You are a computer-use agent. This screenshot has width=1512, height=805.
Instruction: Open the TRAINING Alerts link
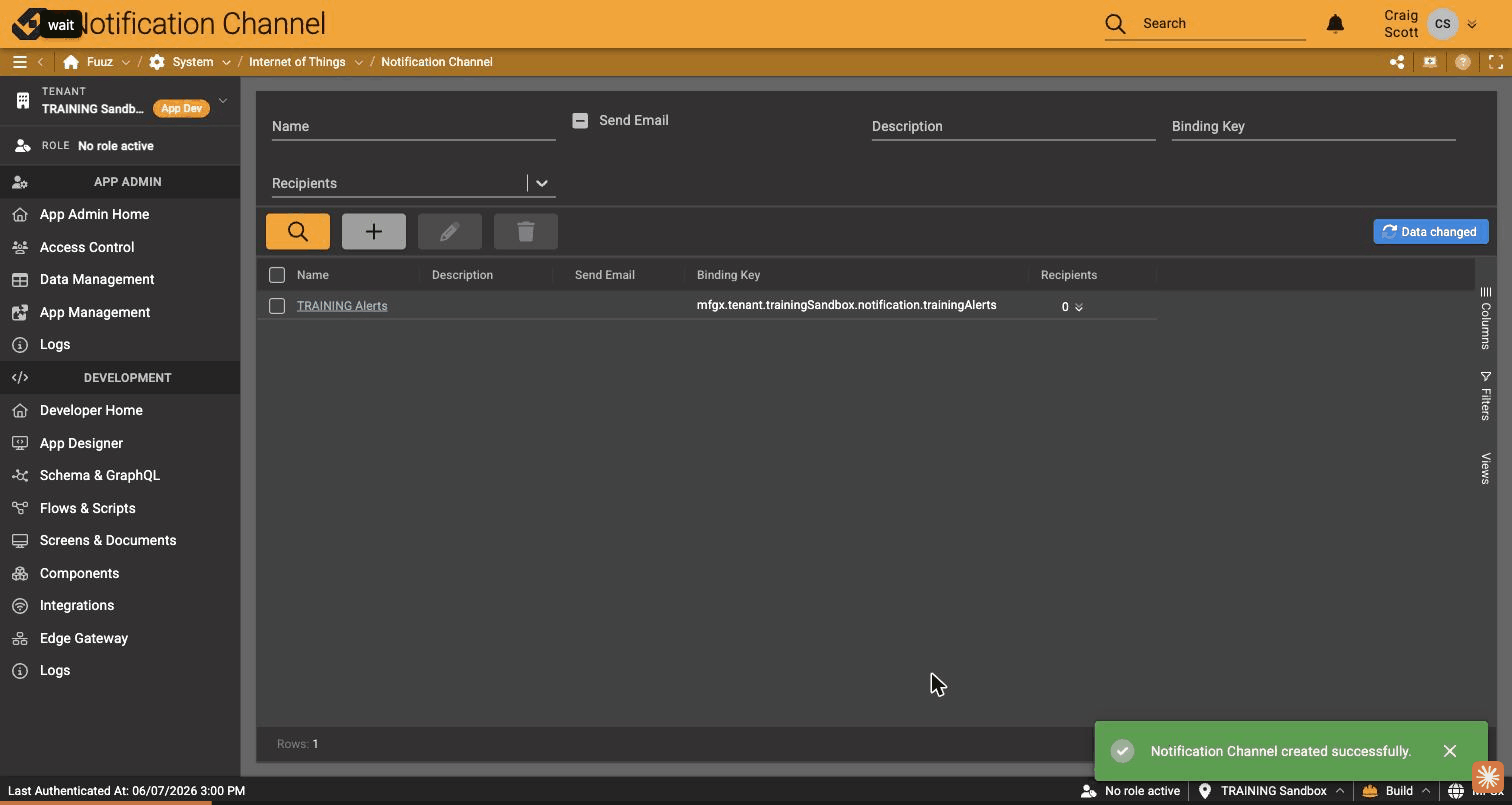click(x=342, y=306)
